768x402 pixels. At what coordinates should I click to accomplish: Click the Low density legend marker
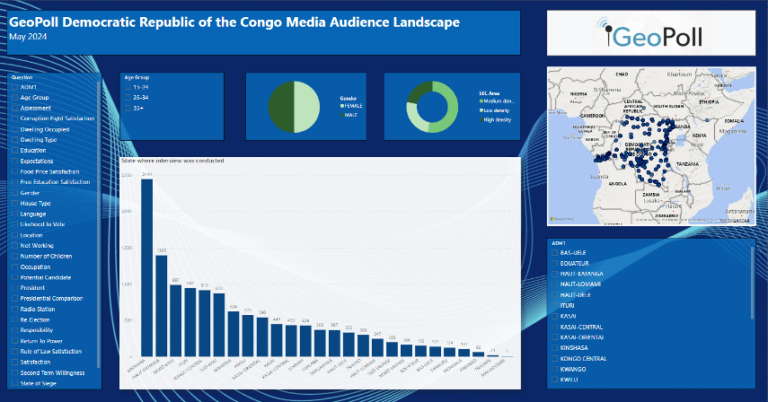479,110
